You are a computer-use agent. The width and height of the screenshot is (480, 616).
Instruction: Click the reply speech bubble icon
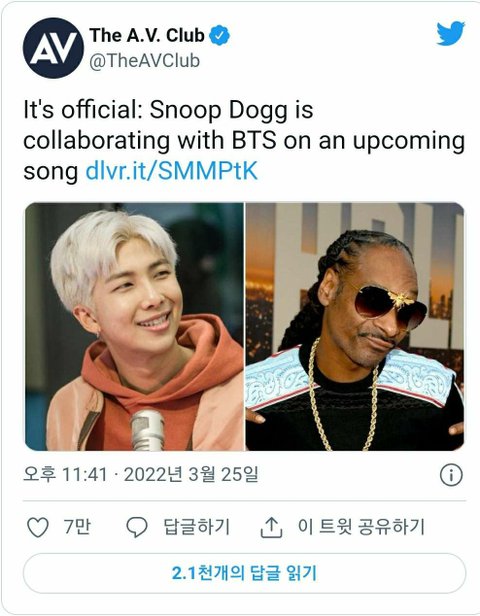tap(137, 527)
